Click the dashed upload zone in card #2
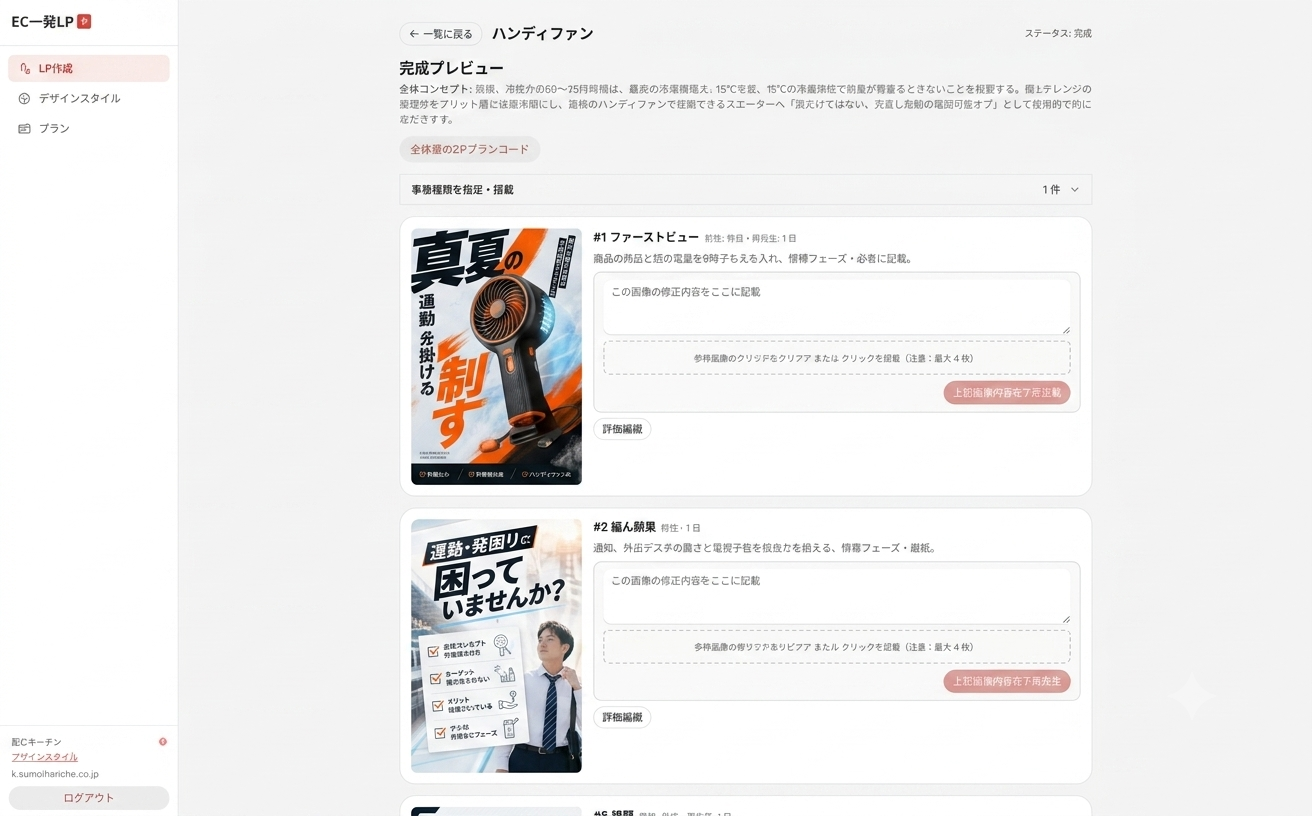Image resolution: width=1312 pixels, height=816 pixels. pos(837,647)
